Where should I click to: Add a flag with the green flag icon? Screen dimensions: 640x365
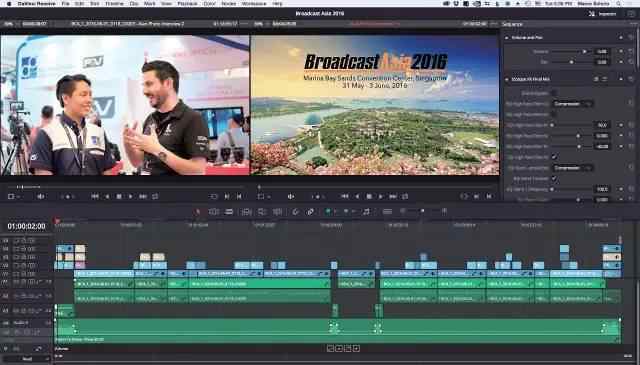pyautogui.click(x=328, y=211)
